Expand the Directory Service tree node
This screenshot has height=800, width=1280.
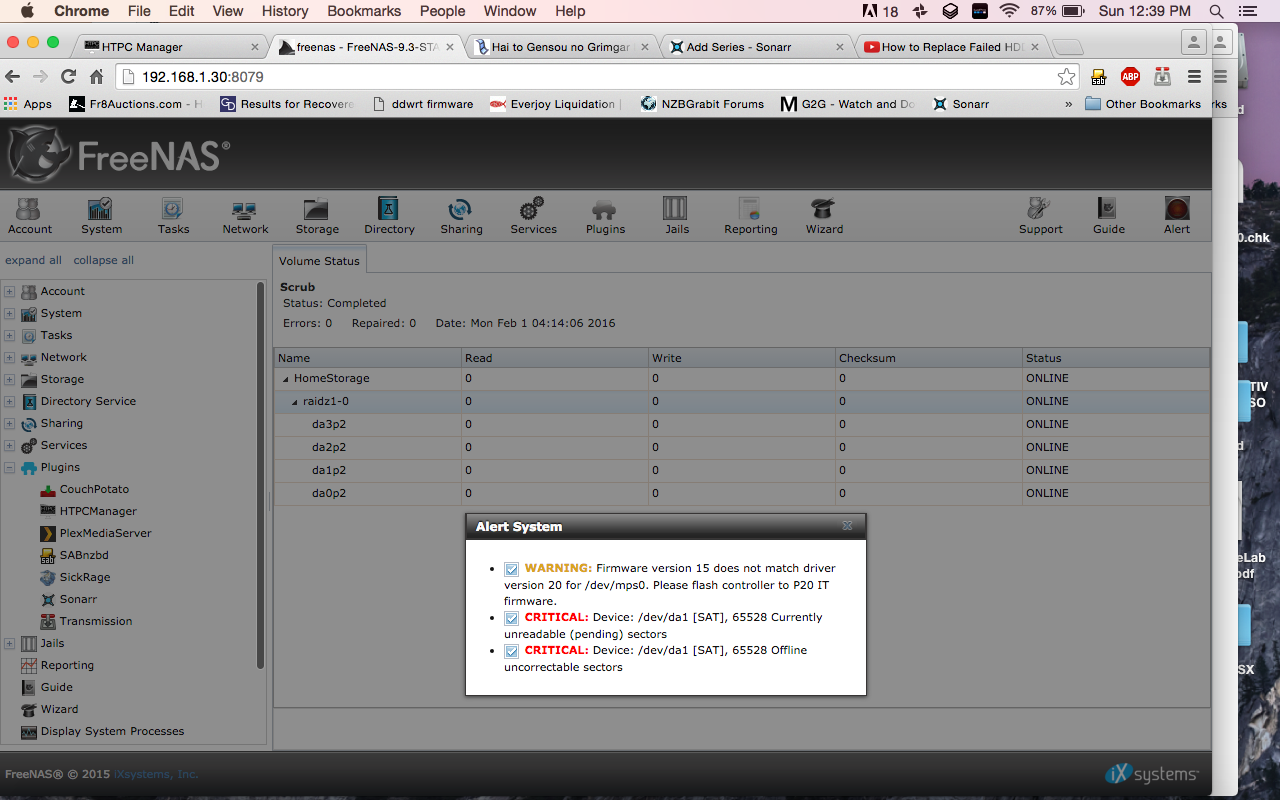tap(9, 402)
